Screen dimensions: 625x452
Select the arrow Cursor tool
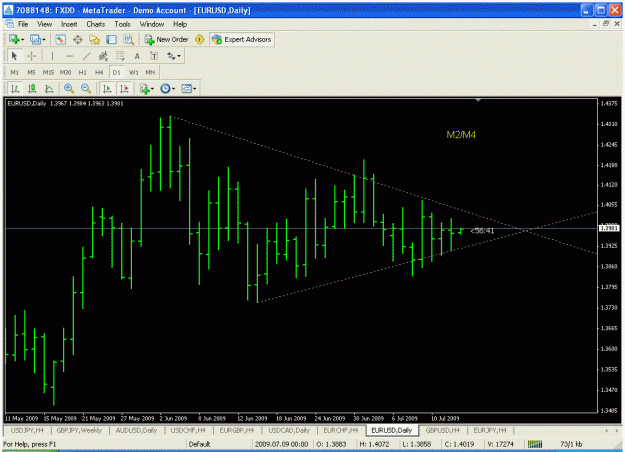pos(14,56)
